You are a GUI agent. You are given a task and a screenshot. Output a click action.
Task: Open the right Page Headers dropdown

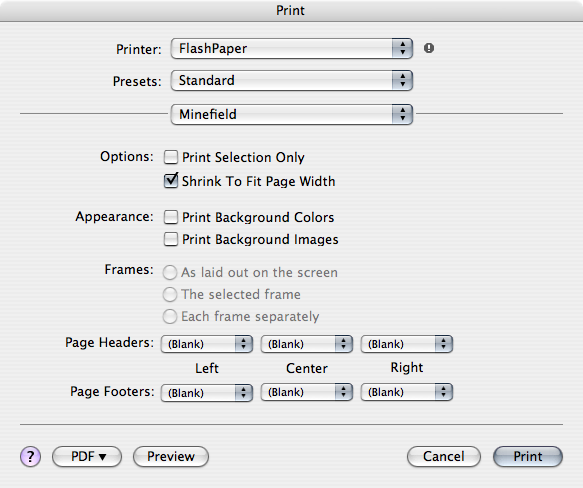pyautogui.click(x=407, y=344)
